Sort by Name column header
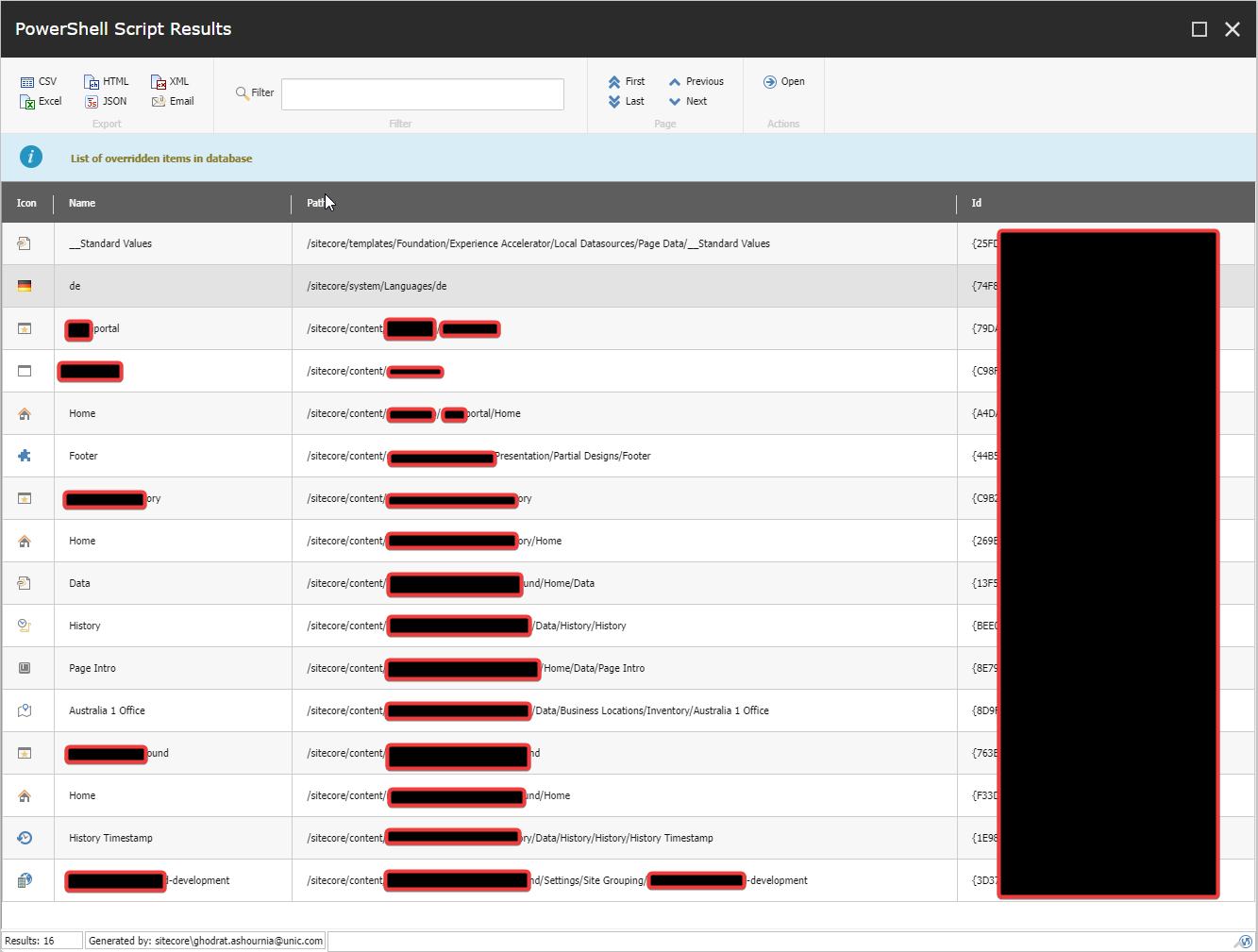1258x952 pixels. pos(82,203)
